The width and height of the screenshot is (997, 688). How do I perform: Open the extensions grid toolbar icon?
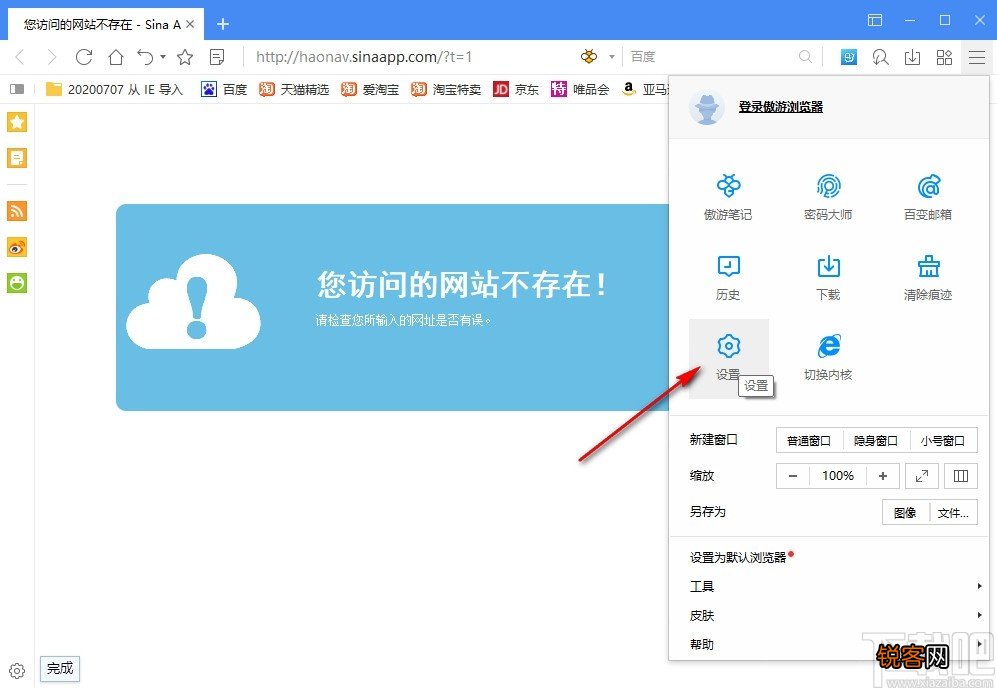[x=944, y=57]
